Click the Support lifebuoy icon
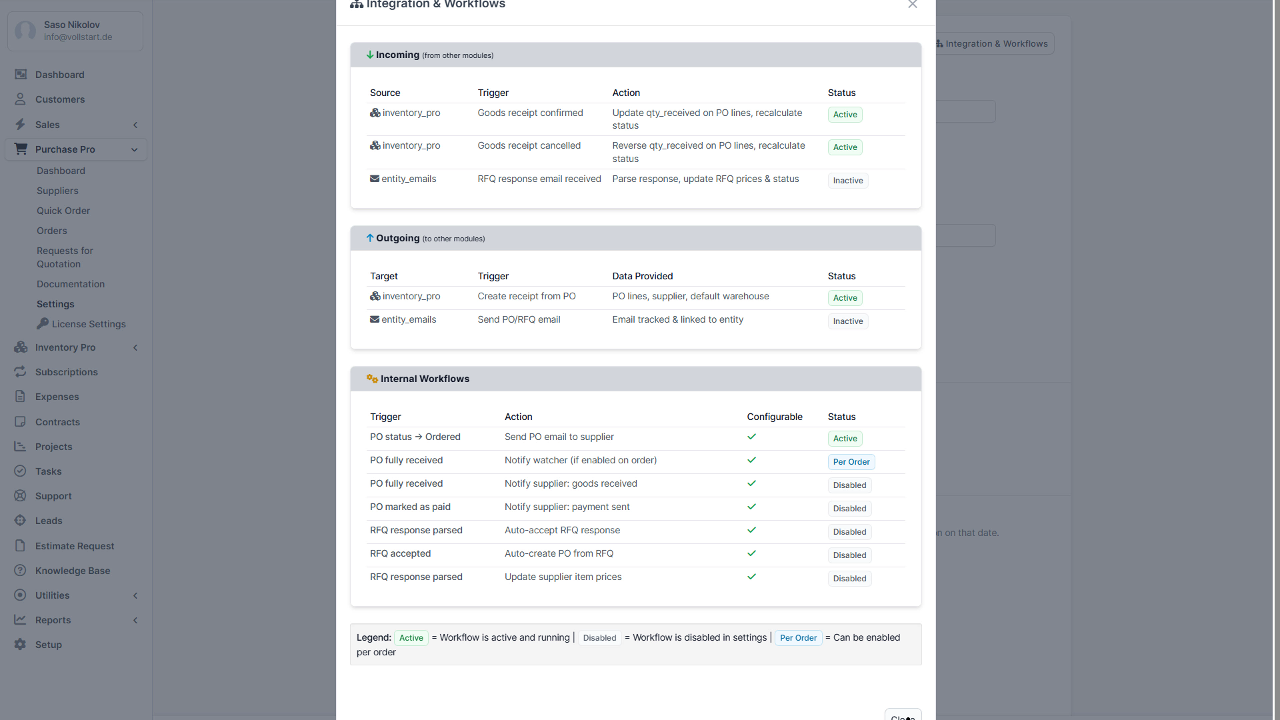1280x720 pixels. (x=21, y=496)
